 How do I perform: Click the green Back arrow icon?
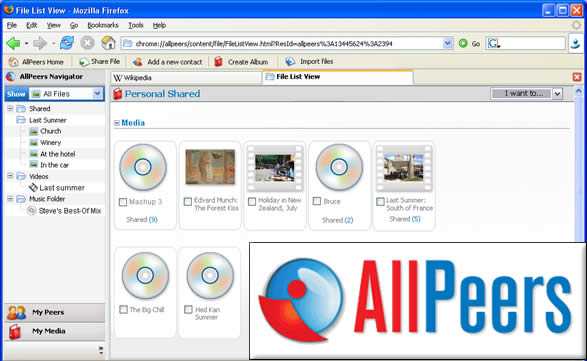tap(13, 43)
